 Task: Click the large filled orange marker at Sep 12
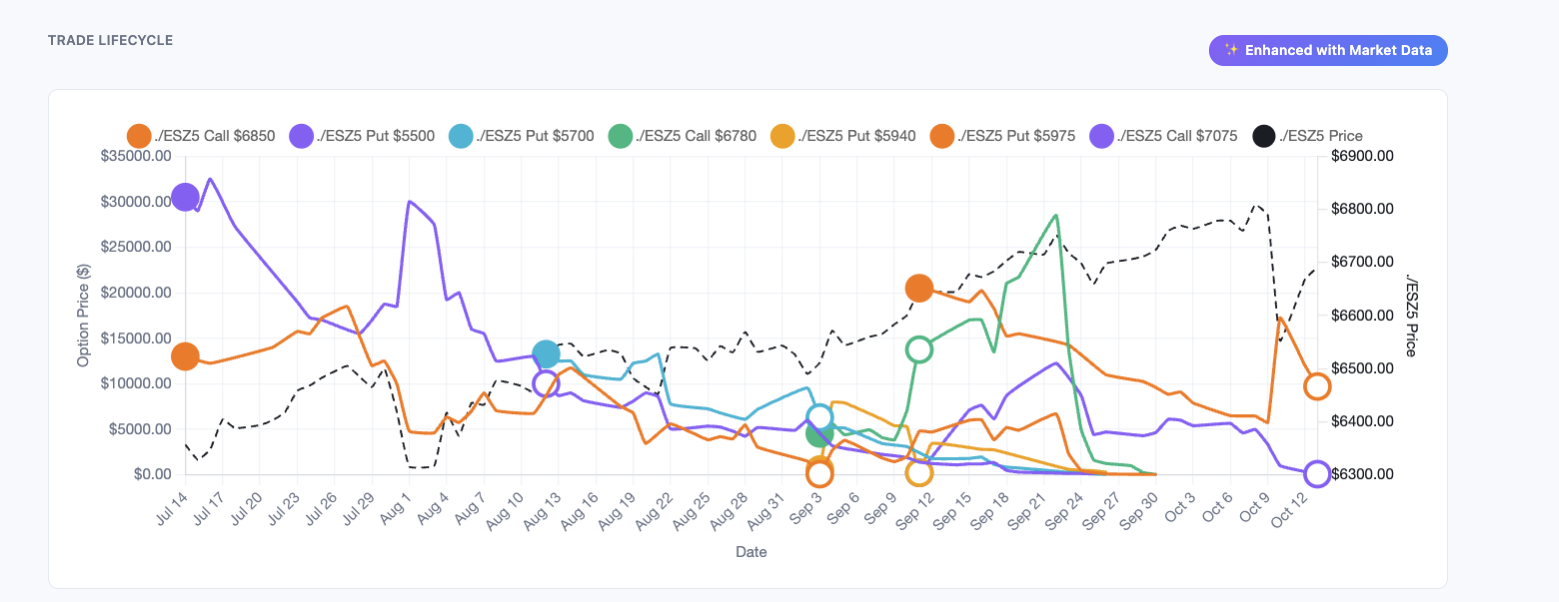click(920, 288)
